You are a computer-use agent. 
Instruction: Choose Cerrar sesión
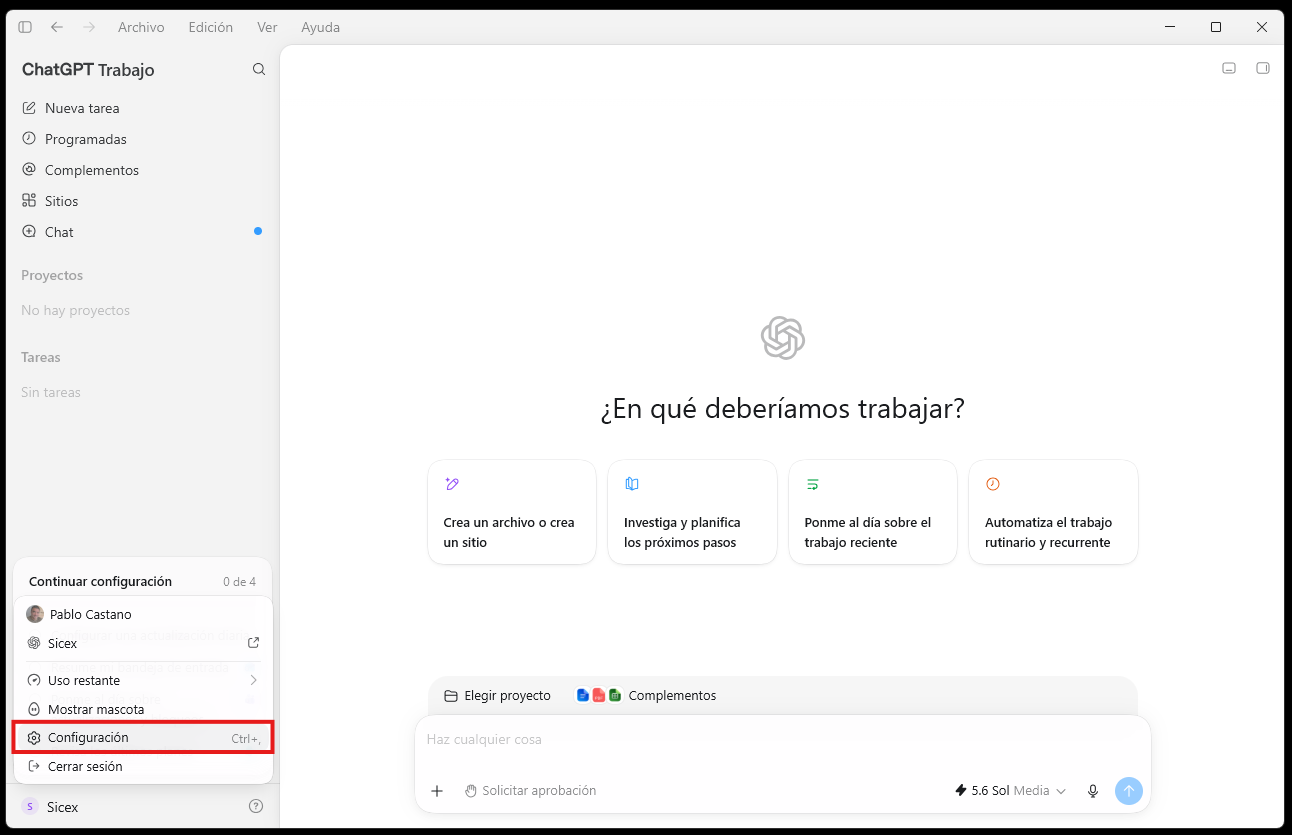(143, 767)
